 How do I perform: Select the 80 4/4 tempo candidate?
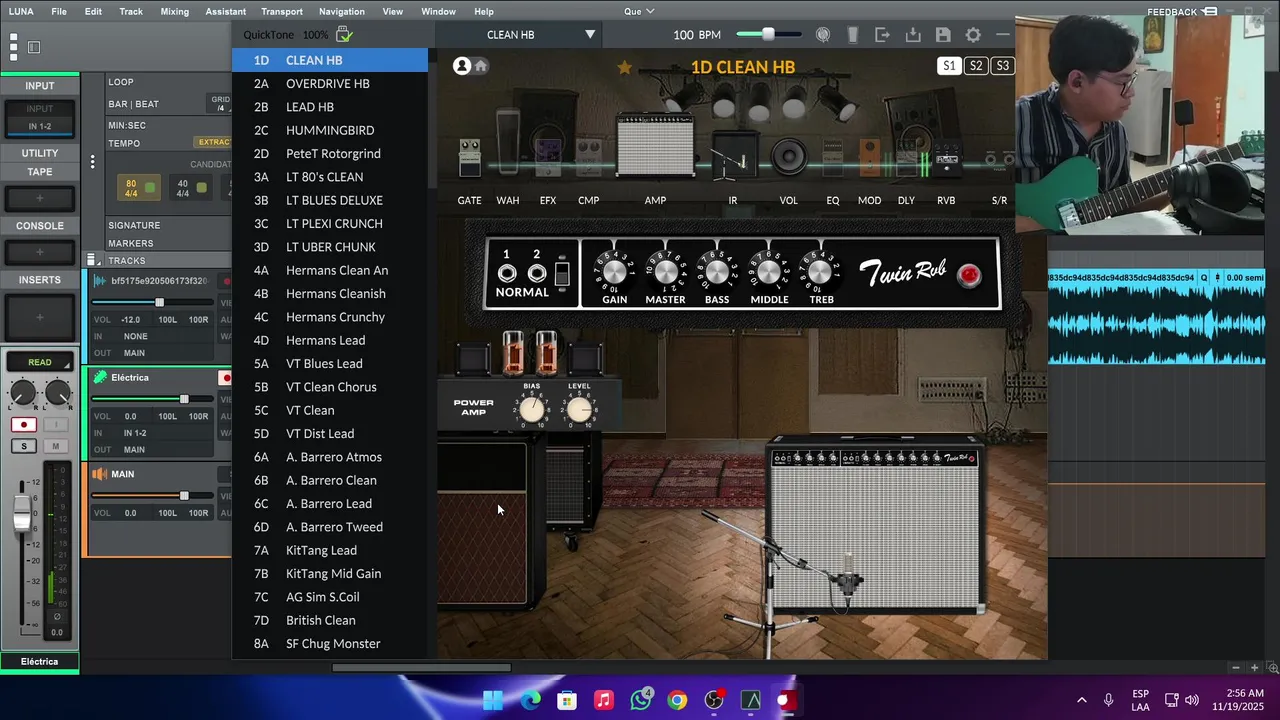(139, 188)
